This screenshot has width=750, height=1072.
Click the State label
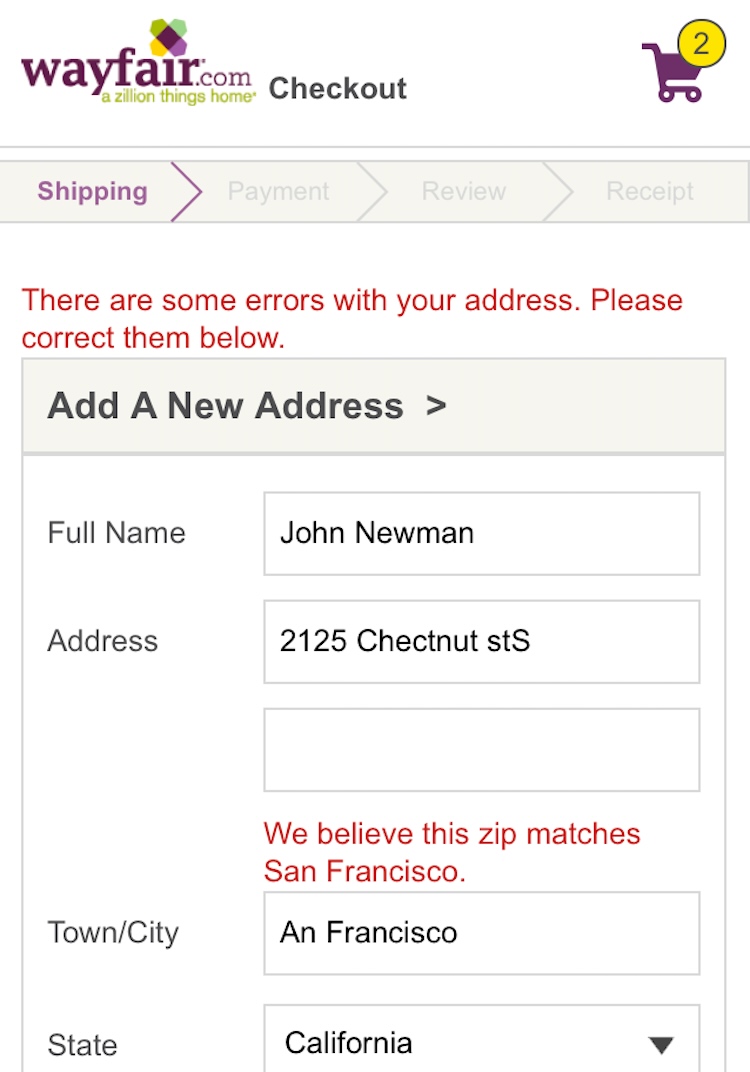[82, 1046]
